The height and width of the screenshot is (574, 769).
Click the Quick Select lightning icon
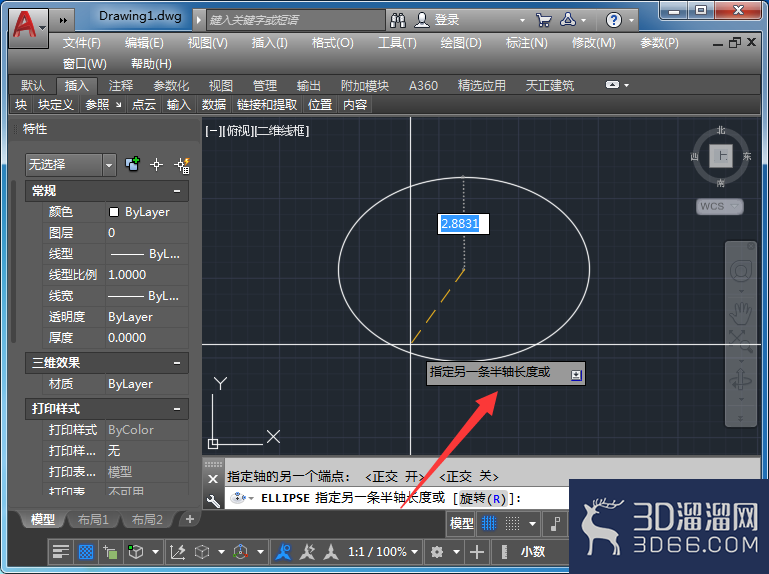point(182,165)
